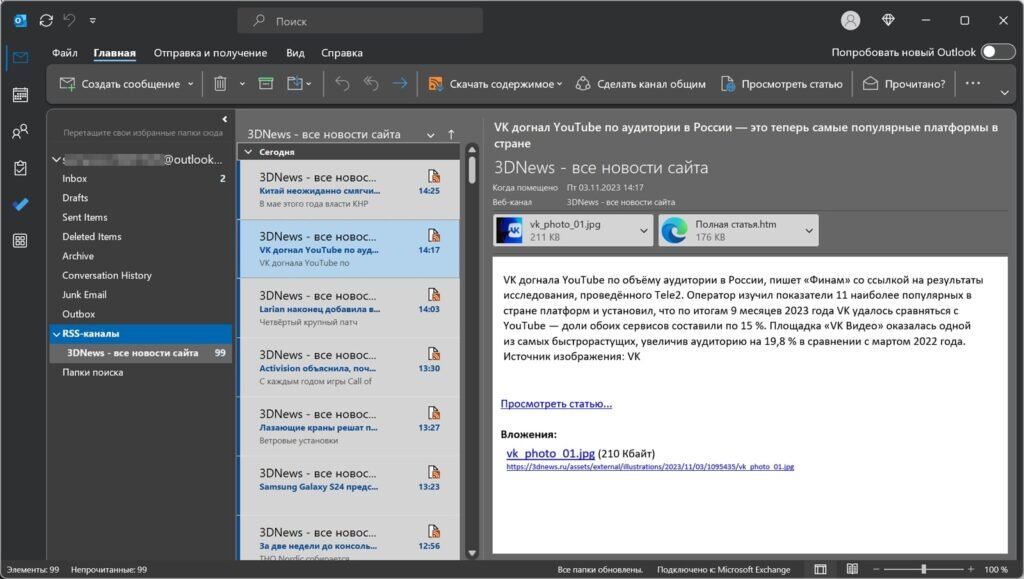Click the Reply arrow icon
The width and height of the screenshot is (1024, 579).
pyautogui.click(x=342, y=84)
